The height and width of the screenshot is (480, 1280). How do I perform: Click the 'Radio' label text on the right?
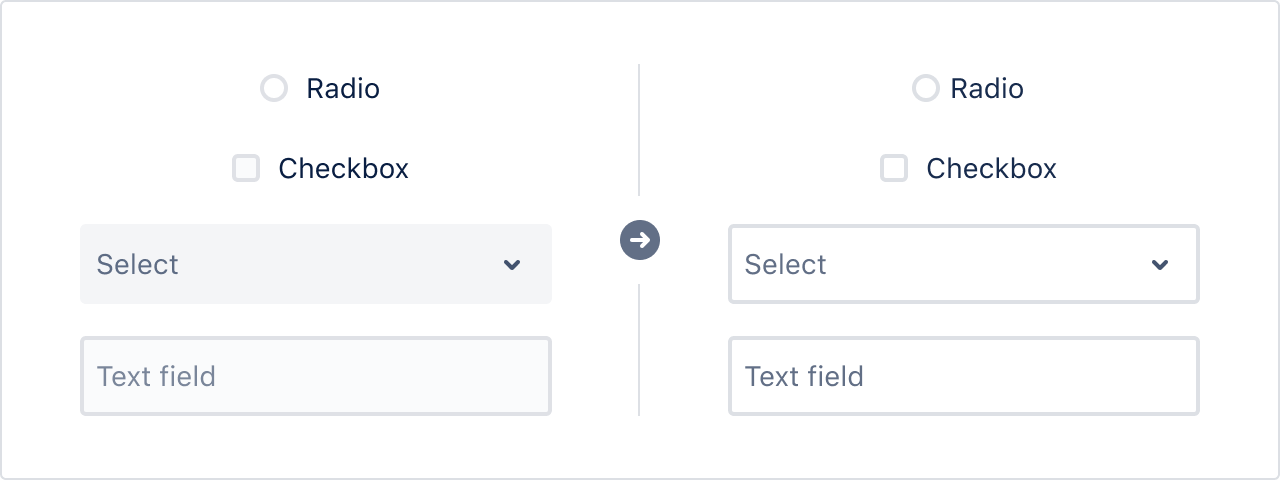987,89
